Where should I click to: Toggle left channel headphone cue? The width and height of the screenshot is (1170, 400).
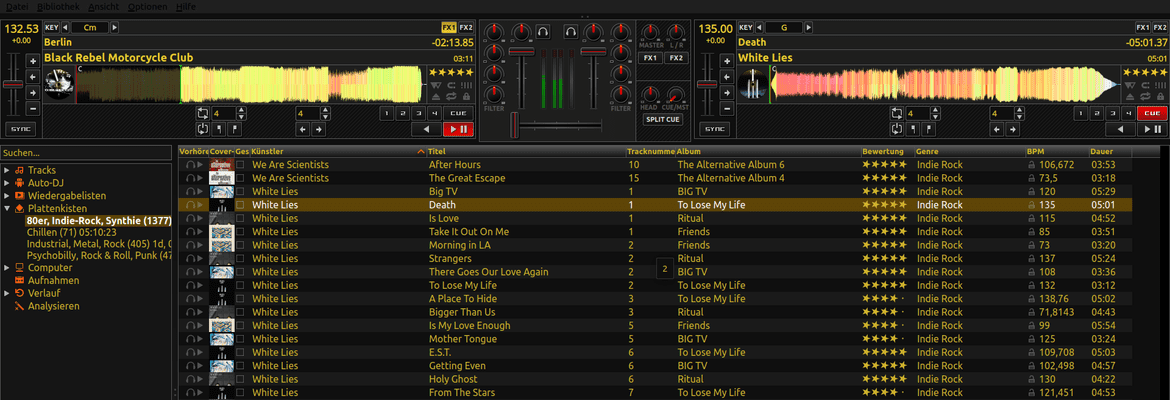point(544,31)
